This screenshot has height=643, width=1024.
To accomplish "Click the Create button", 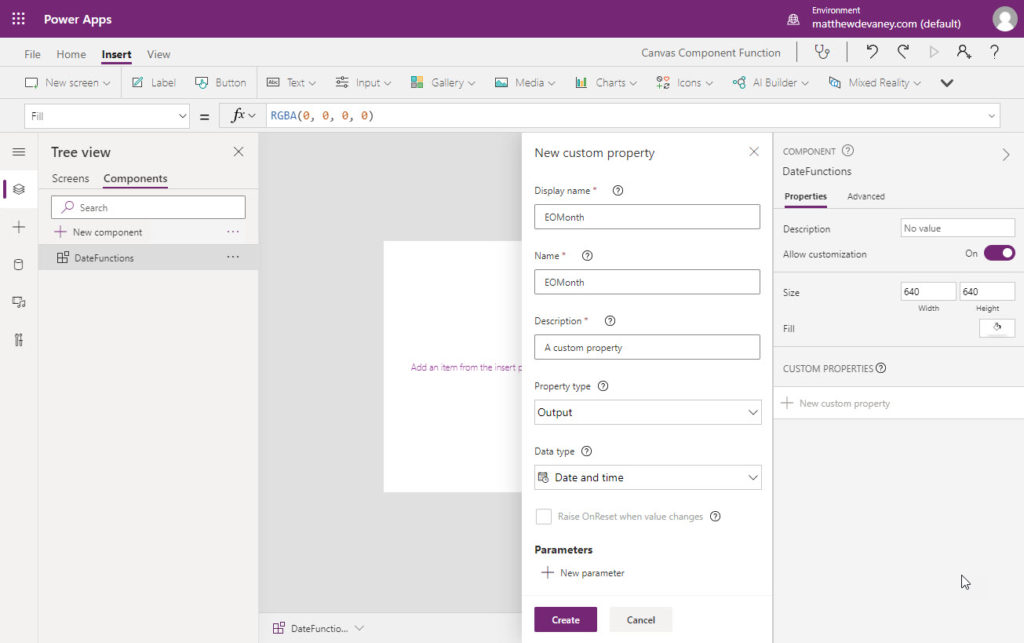I will [x=565, y=619].
